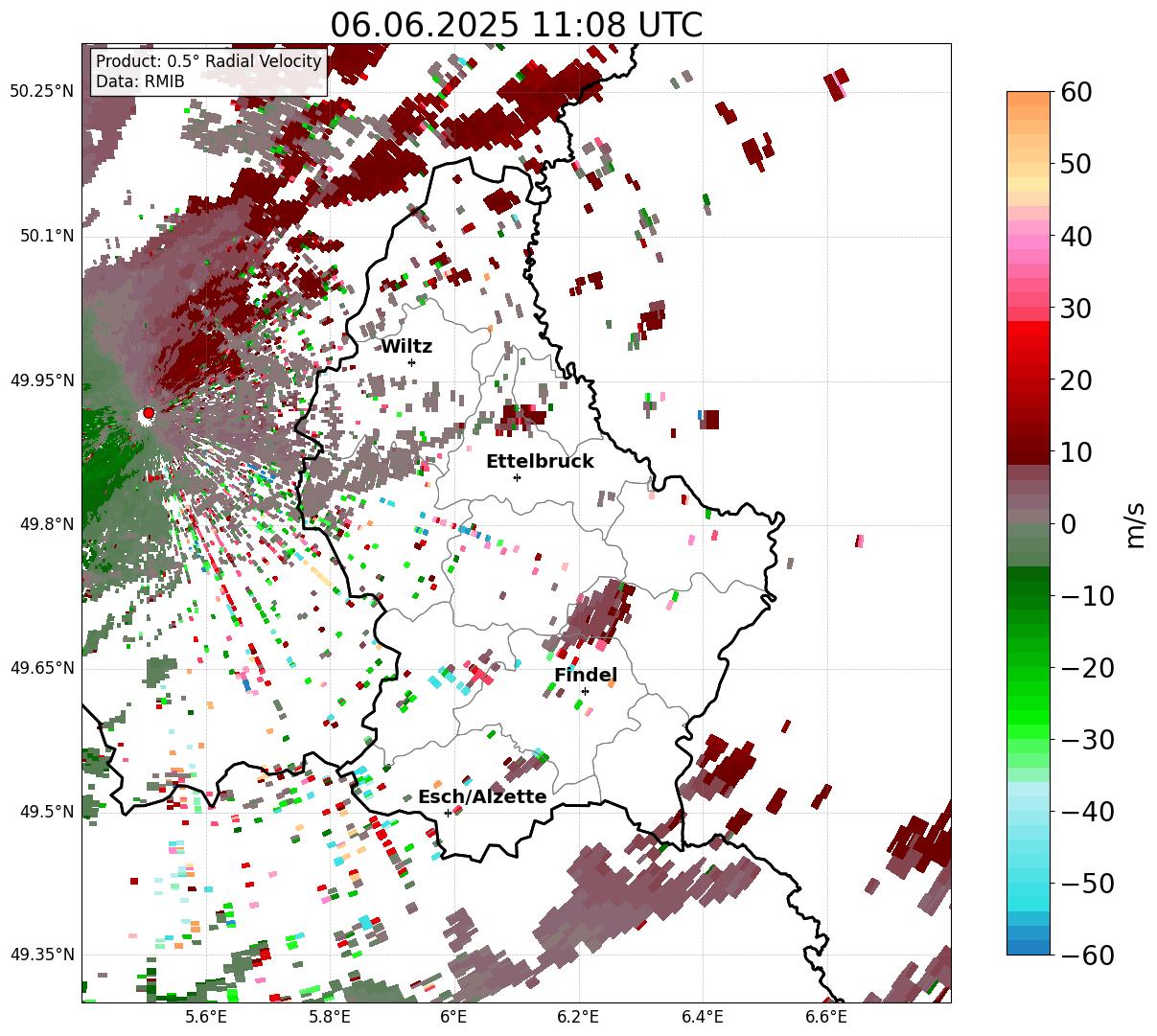Click the colorbar value −20
Image resolution: width=1157 pixels, height=1036 pixels.
click(x=1087, y=667)
